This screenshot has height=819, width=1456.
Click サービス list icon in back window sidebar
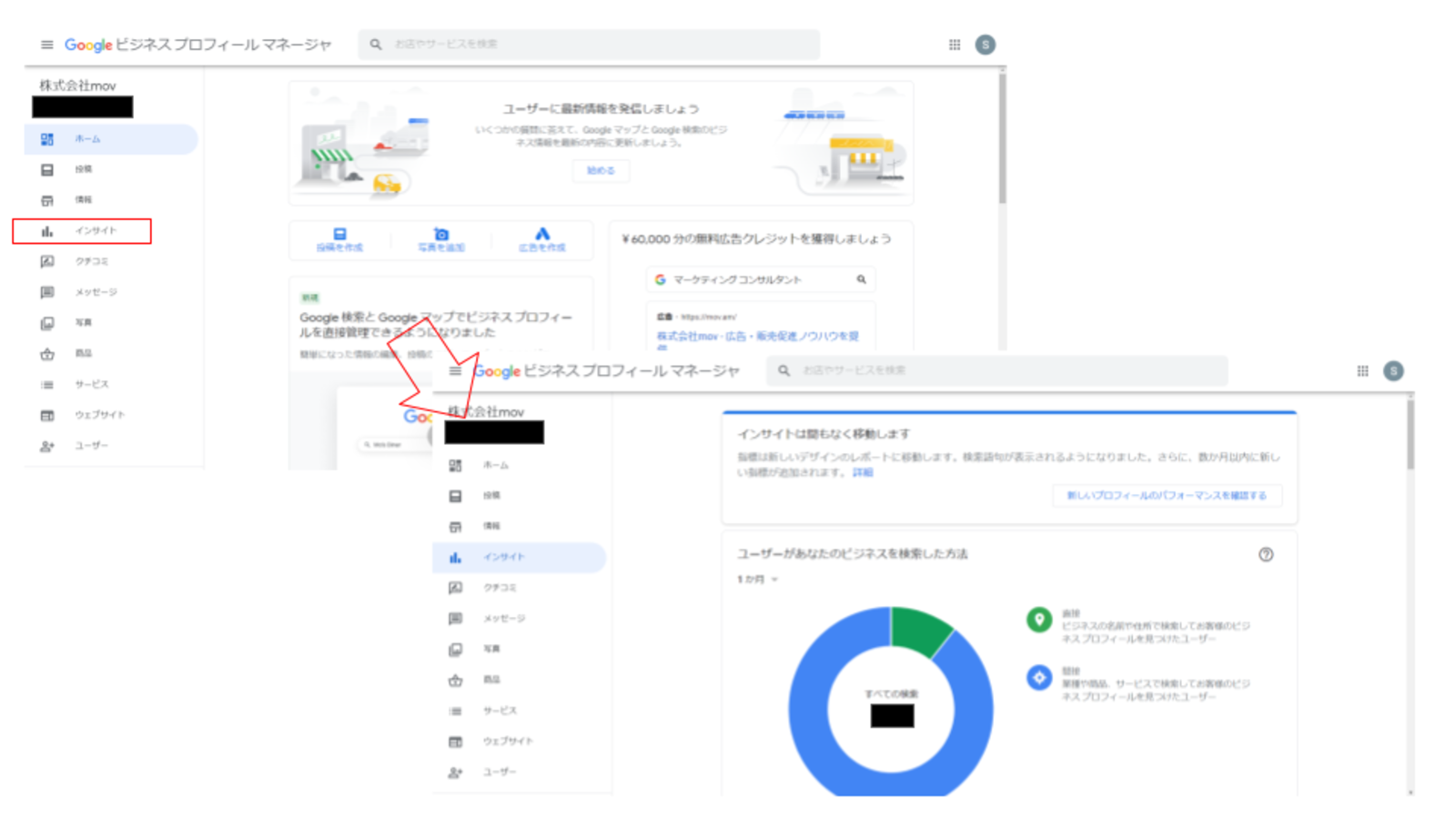(47, 385)
